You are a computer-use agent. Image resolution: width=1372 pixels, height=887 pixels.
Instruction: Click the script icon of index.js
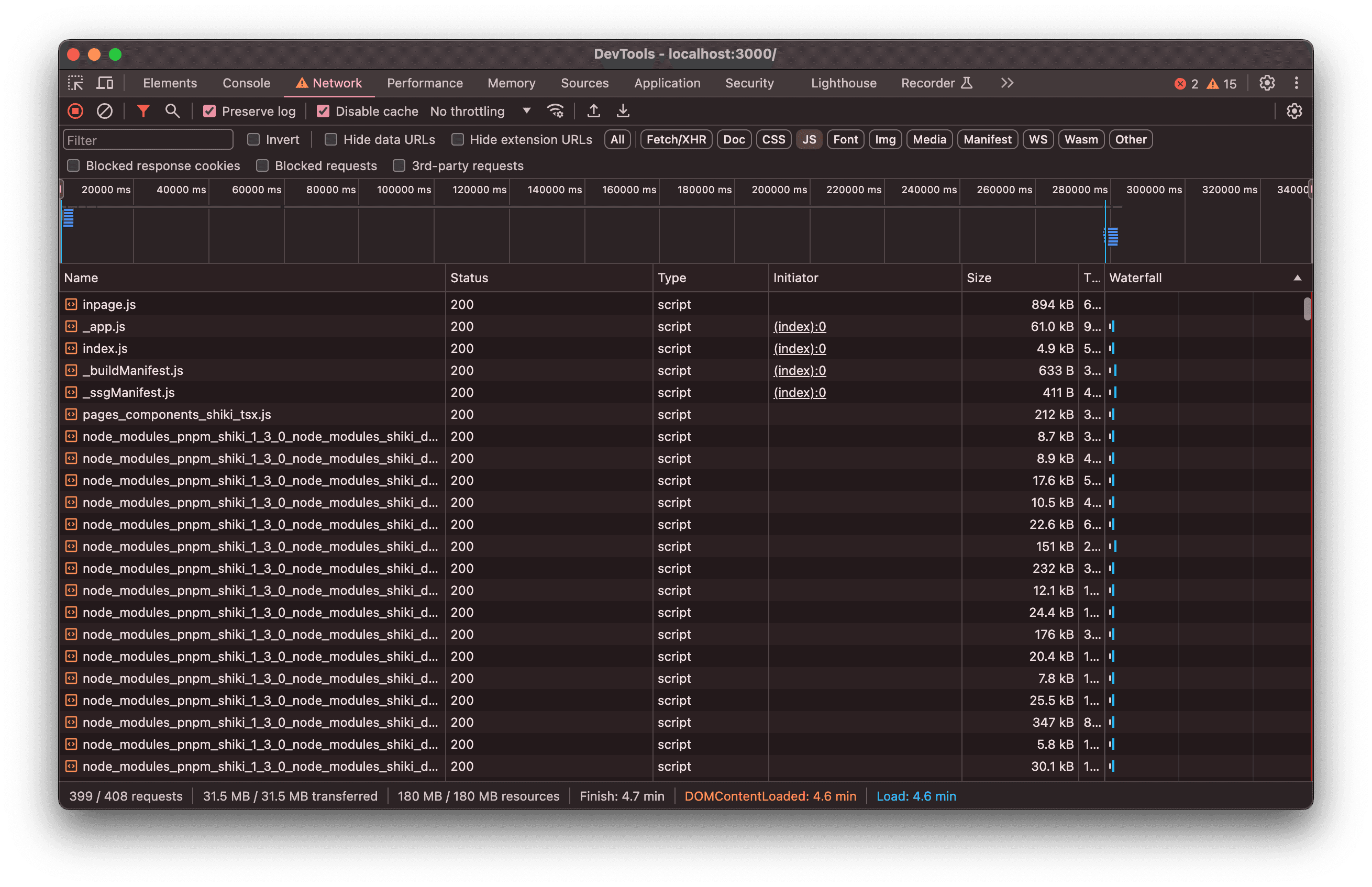(x=71, y=348)
